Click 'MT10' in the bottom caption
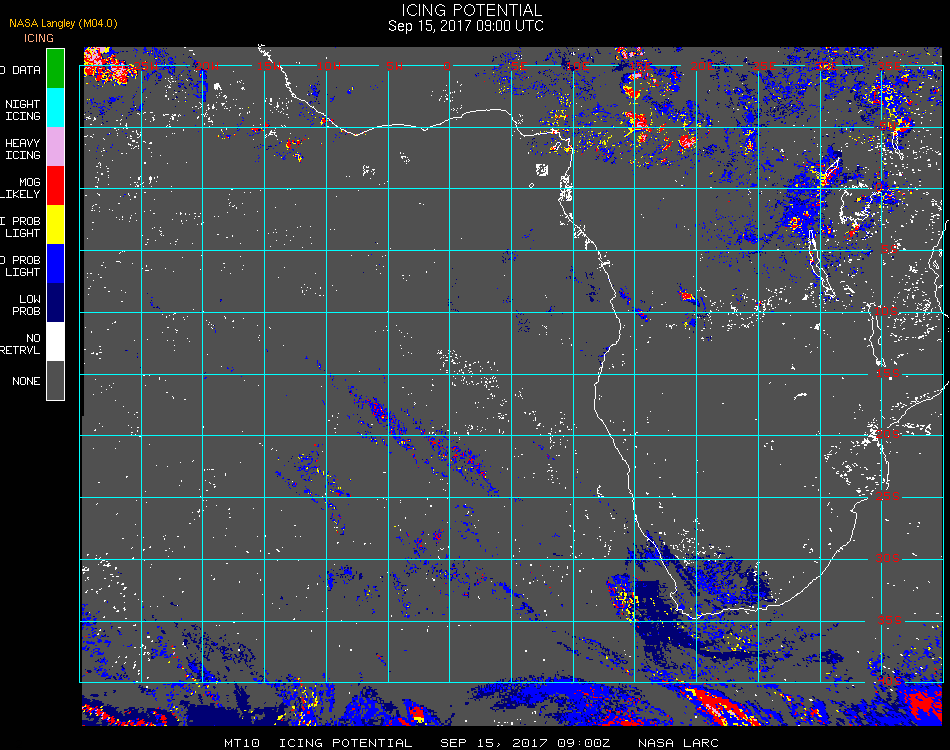This screenshot has width=950, height=750. (242, 743)
